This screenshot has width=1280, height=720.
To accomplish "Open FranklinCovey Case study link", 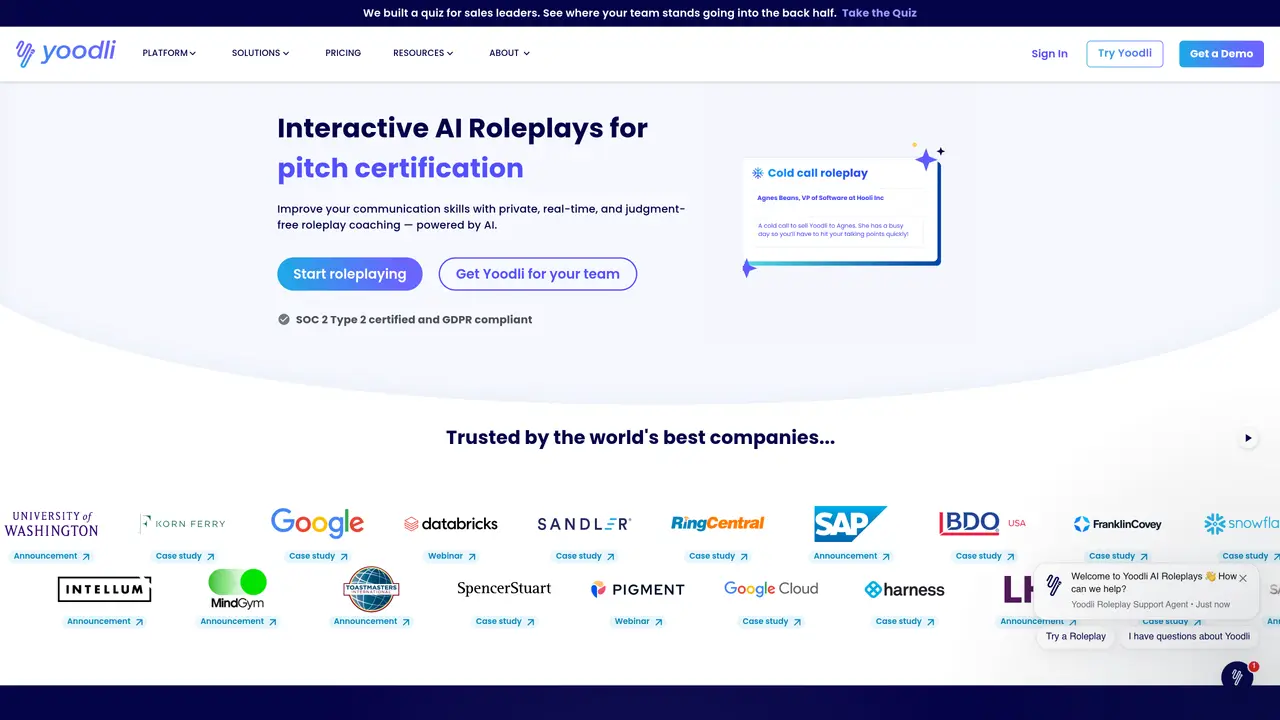I will click(1118, 556).
